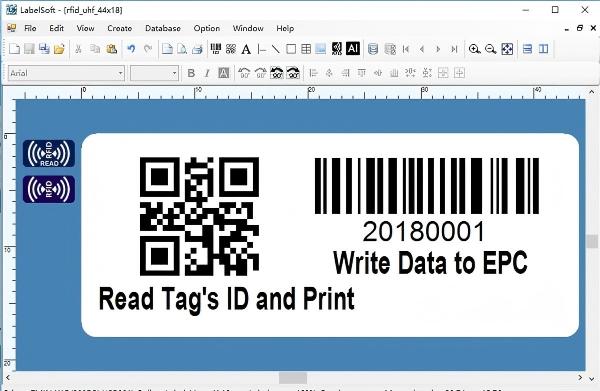
Task: Click the vertical scrollbar up arrow
Action: (x=592, y=92)
